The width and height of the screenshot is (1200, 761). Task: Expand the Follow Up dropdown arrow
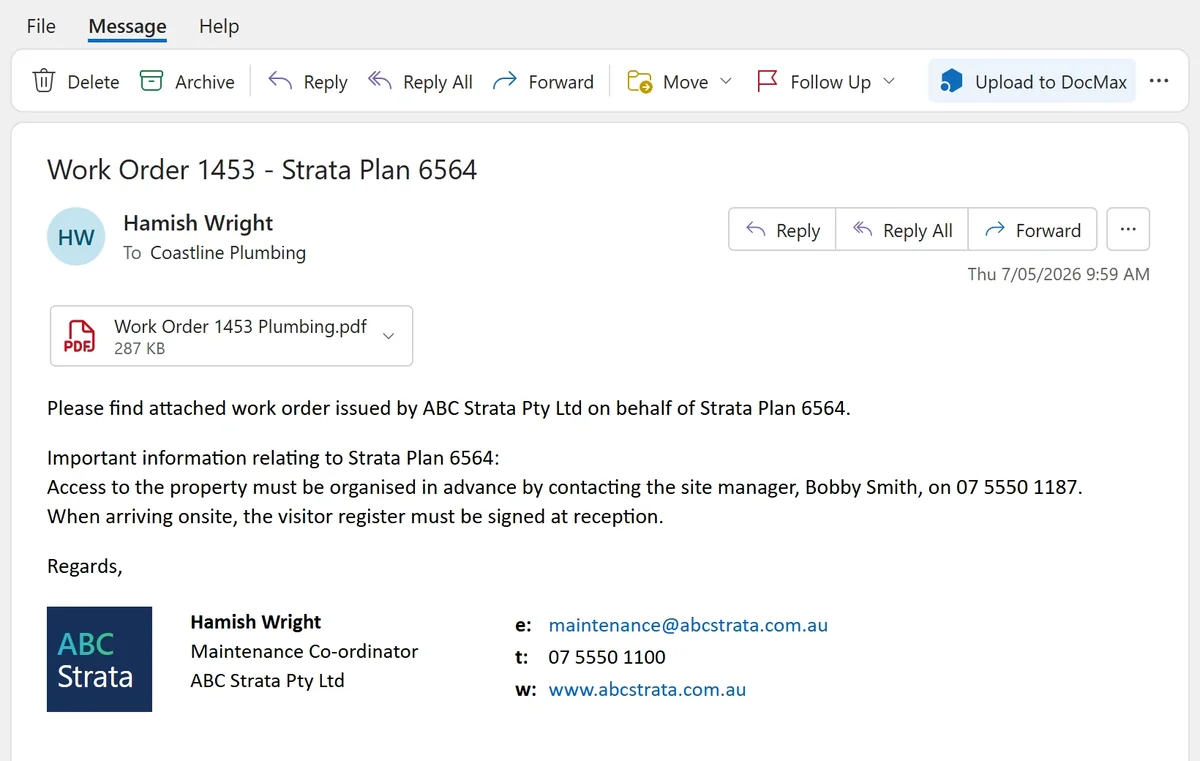coord(888,82)
